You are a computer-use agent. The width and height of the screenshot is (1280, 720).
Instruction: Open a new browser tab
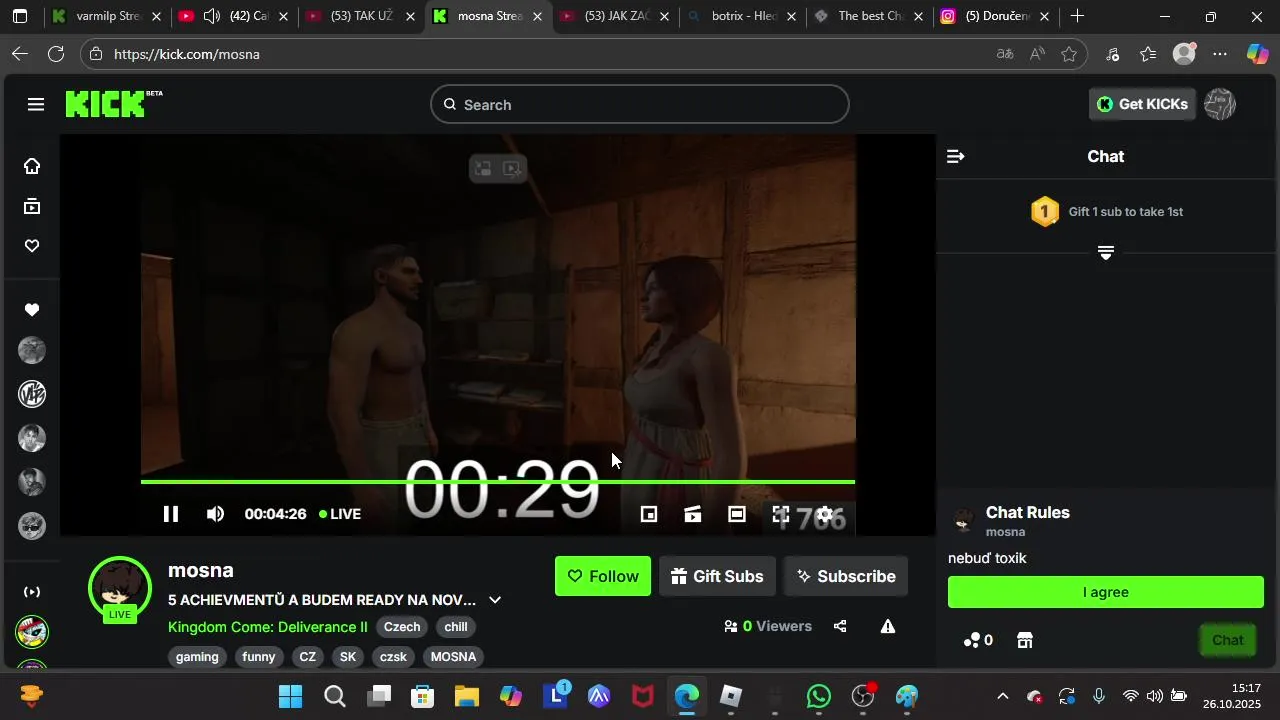pyautogui.click(x=1077, y=17)
